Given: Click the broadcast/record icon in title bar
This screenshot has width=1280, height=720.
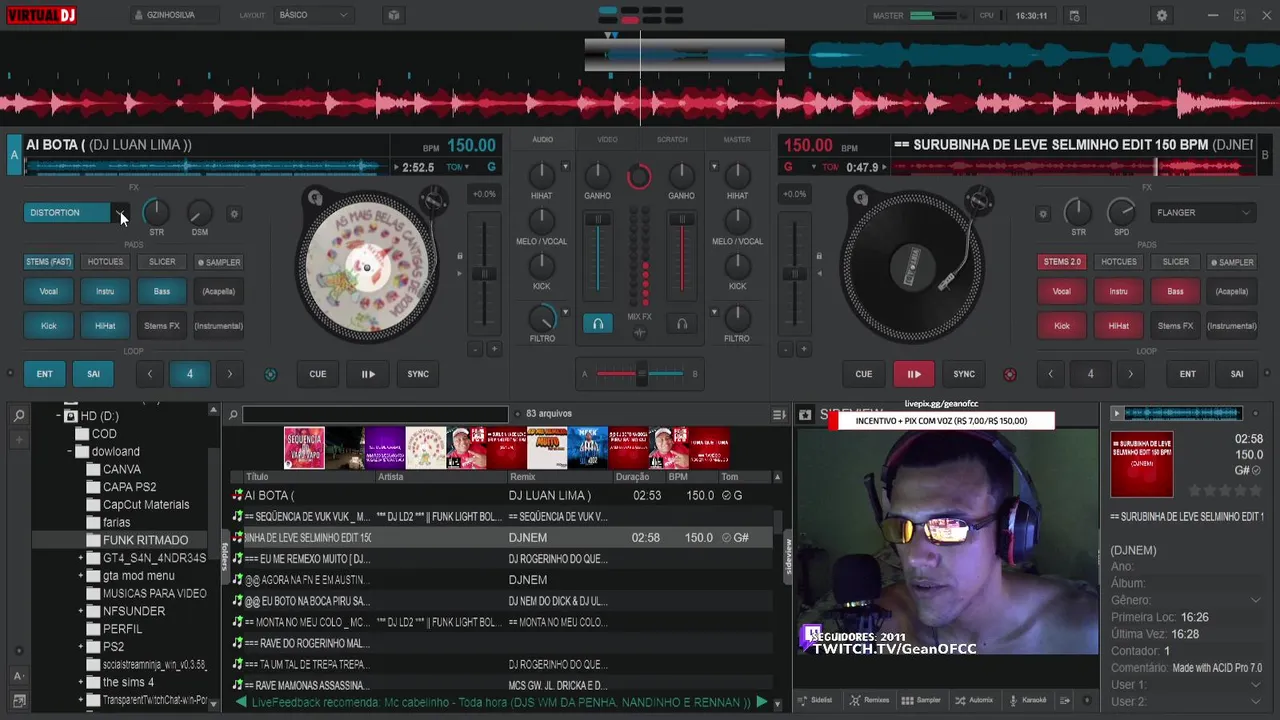Looking at the screenshot, I should pos(394,15).
